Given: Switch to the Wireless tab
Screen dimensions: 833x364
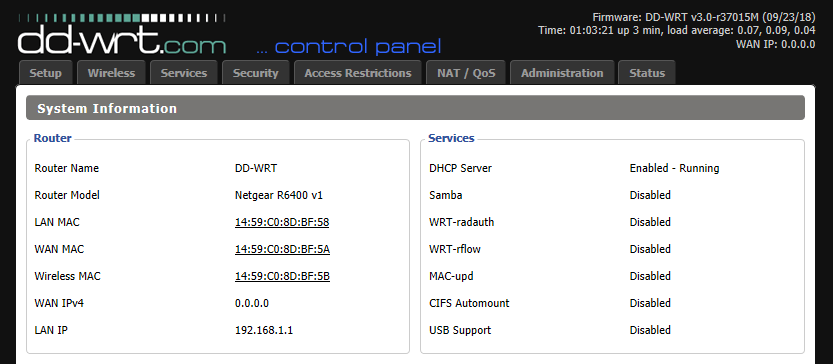Looking at the screenshot, I should (x=111, y=73).
